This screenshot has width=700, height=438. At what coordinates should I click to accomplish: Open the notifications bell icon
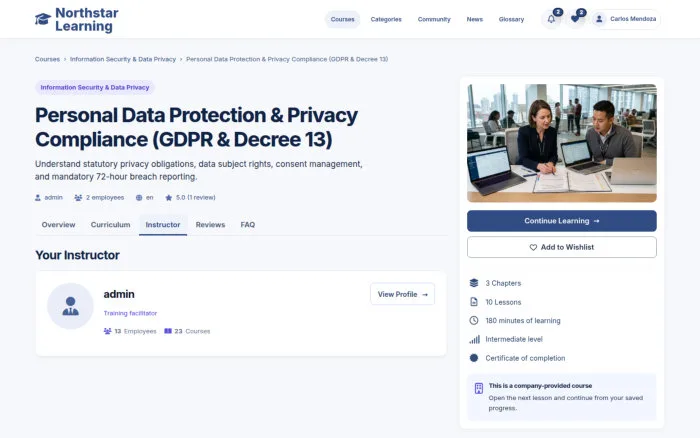(x=551, y=19)
